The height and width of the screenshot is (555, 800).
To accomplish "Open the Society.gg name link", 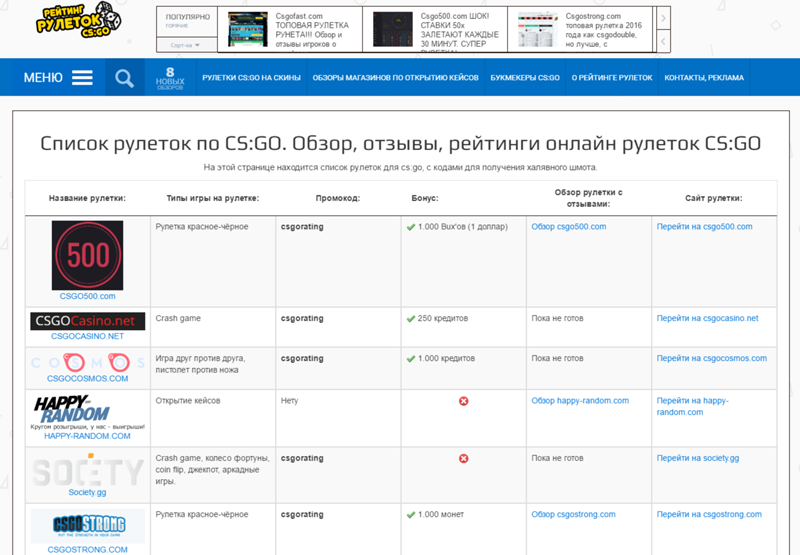I will pyautogui.click(x=87, y=493).
